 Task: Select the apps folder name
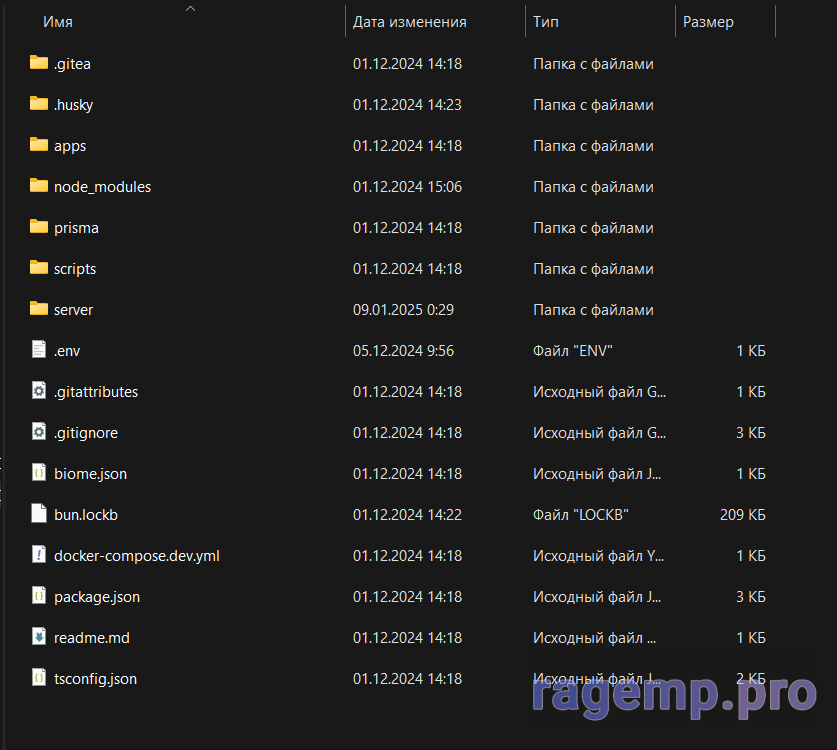tap(70, 146)
